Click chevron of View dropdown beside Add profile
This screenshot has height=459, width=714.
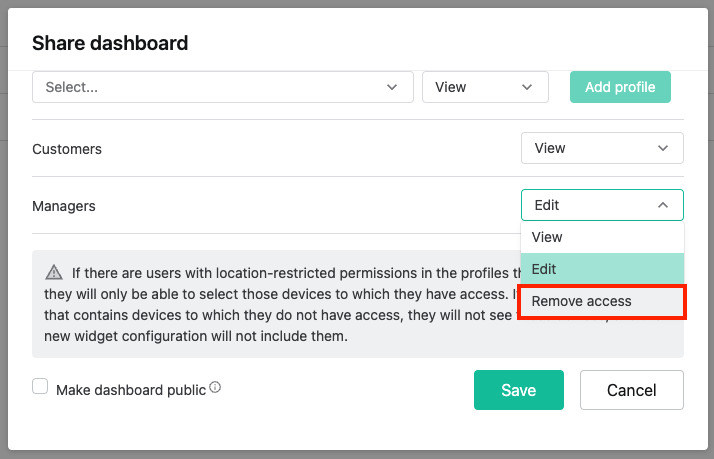pyautogui.click(x=528, y=87)
